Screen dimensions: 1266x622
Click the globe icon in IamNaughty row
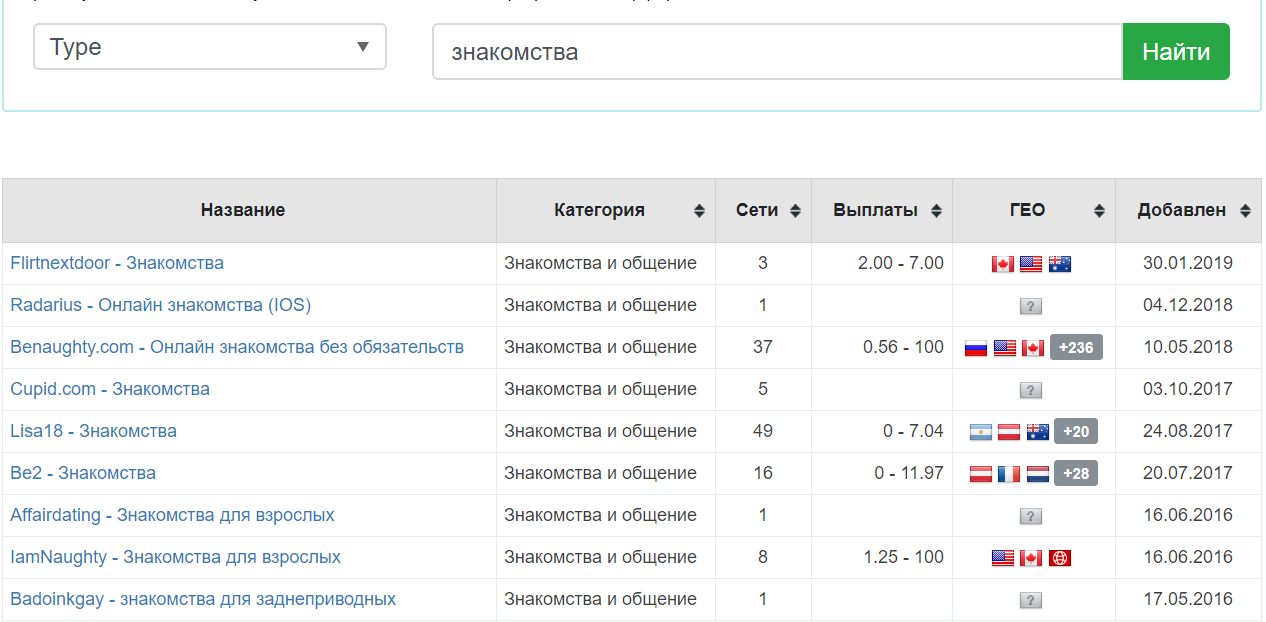click(x=1060, y=558)
